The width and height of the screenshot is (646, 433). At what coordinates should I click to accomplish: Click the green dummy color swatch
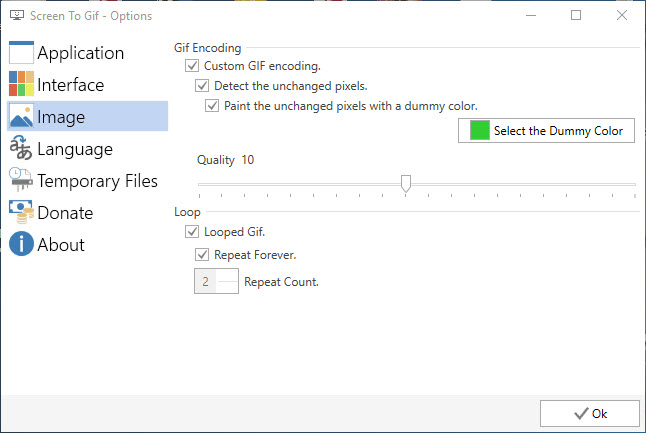coord(480,130)
